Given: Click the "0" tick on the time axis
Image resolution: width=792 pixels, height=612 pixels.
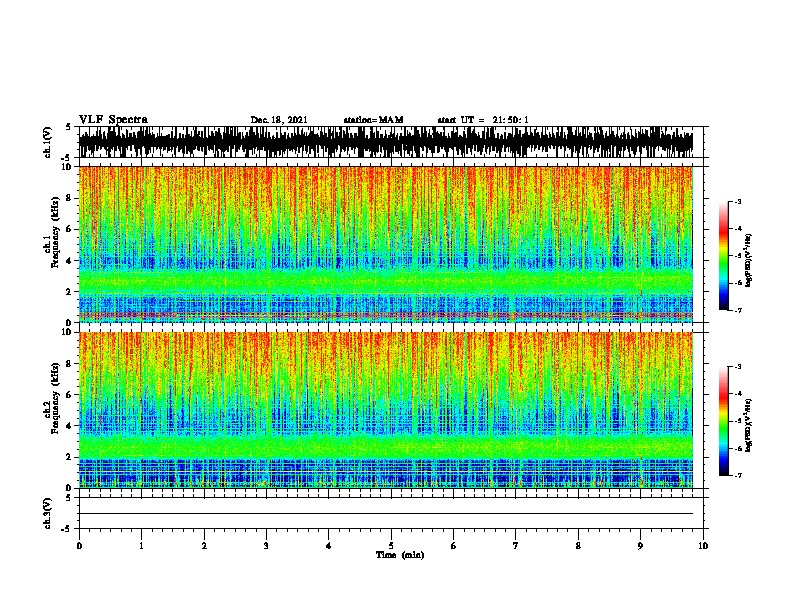Looking at the screenshot, I should tap(79, 546).
